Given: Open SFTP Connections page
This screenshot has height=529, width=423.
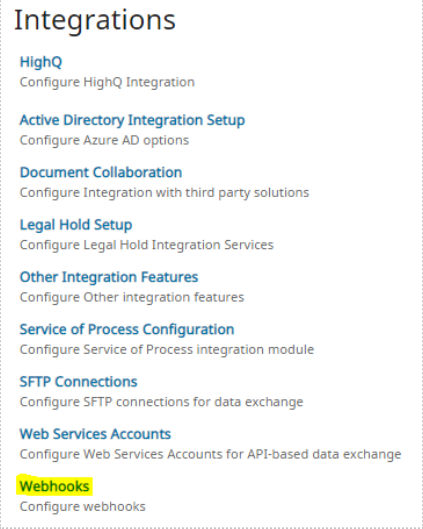Looking at the screenshot, I should point(79,382).
